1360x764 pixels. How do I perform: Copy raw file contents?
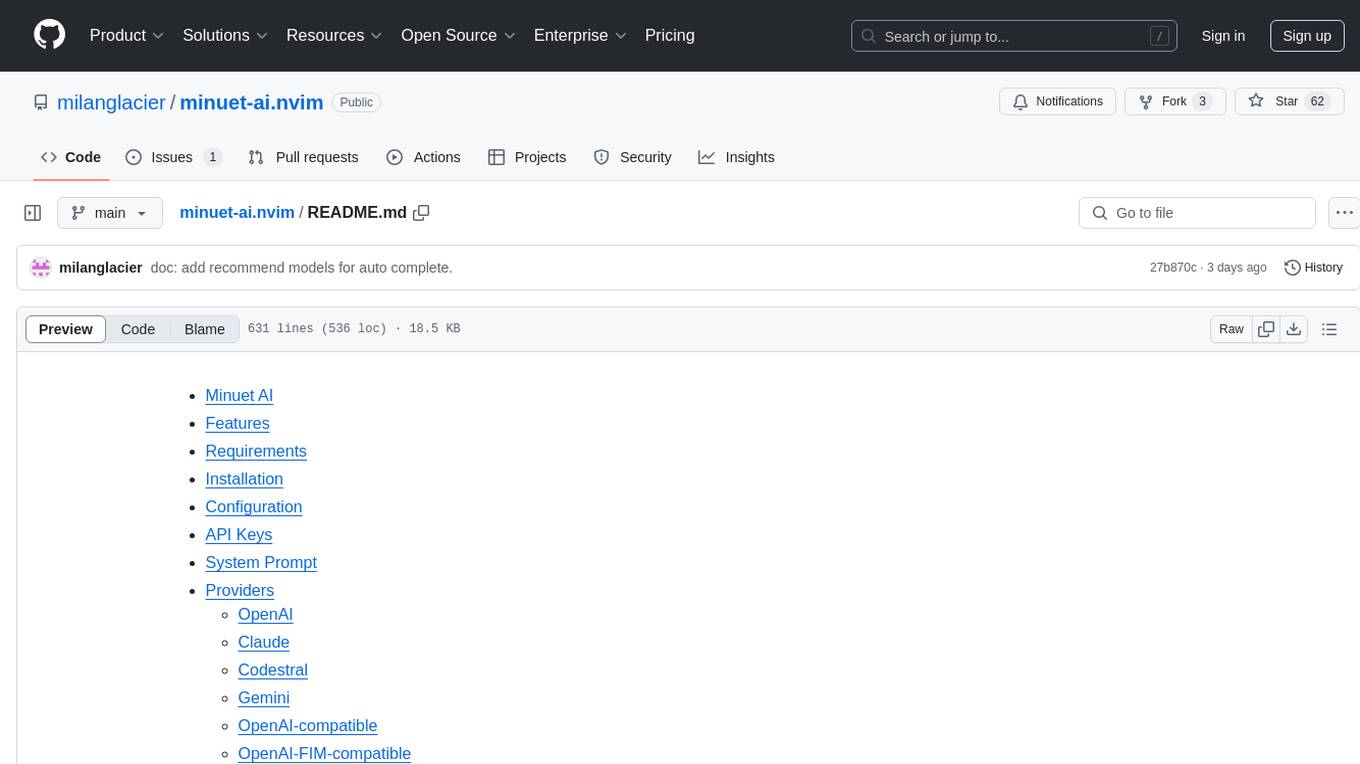[1266, 329]
